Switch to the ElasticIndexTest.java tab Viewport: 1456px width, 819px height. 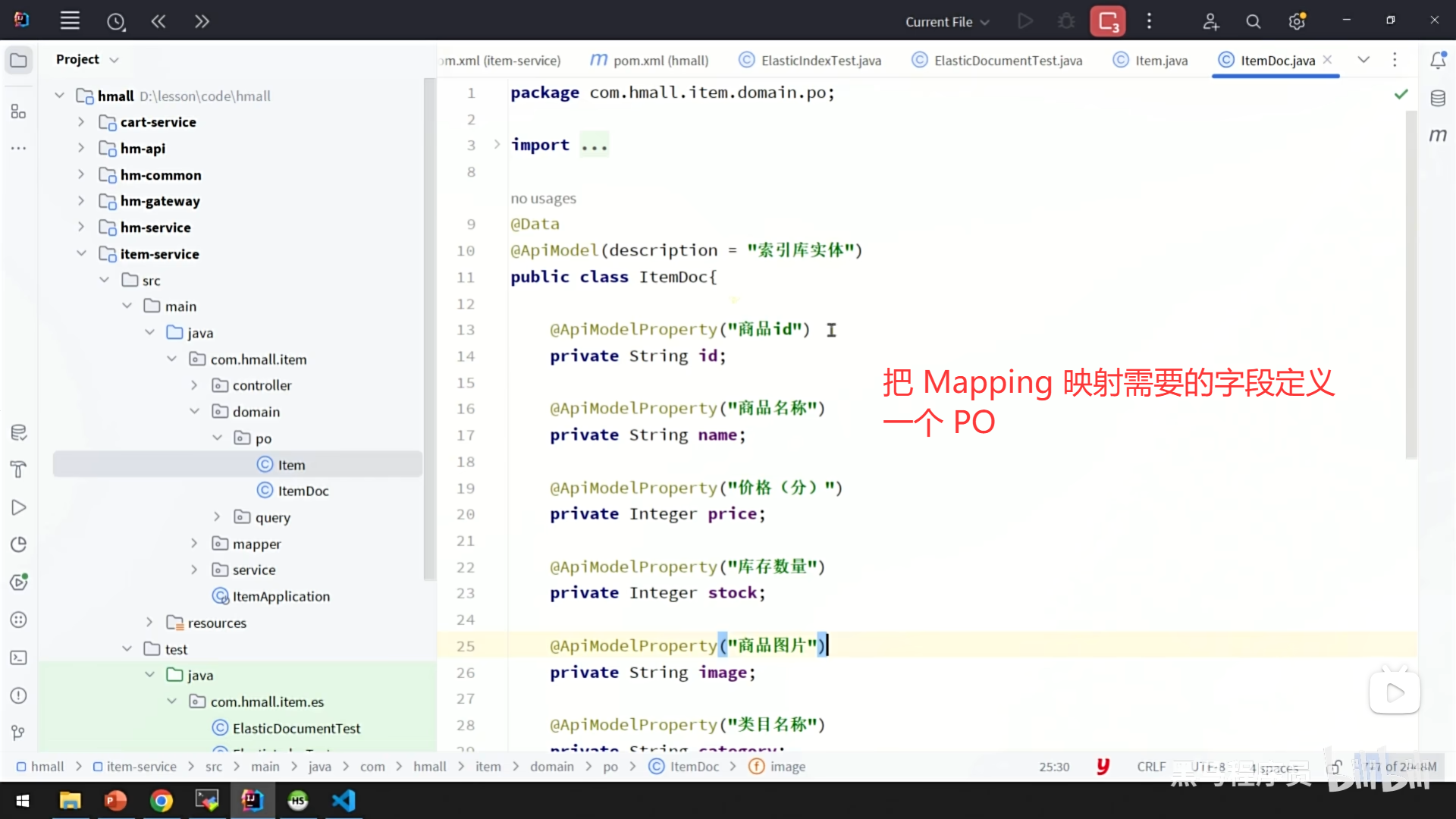(821, 61)
